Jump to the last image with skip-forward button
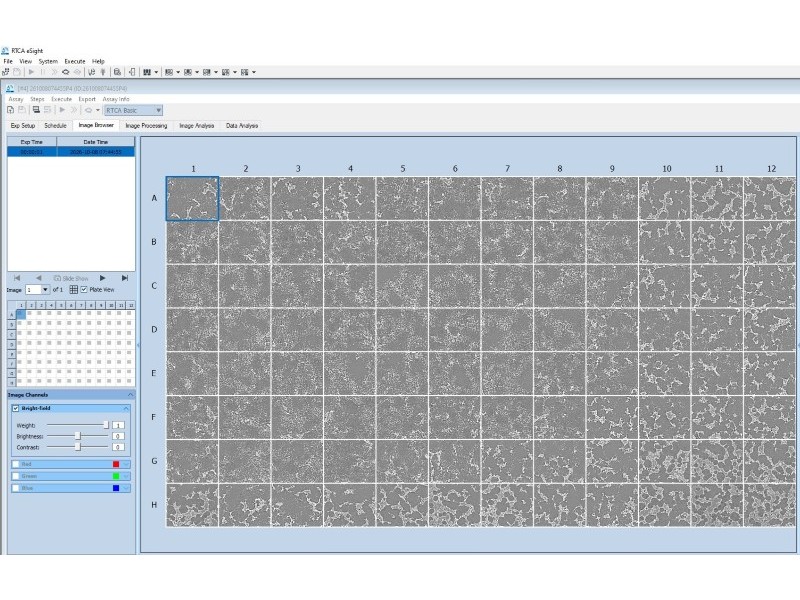 (124, 278)
